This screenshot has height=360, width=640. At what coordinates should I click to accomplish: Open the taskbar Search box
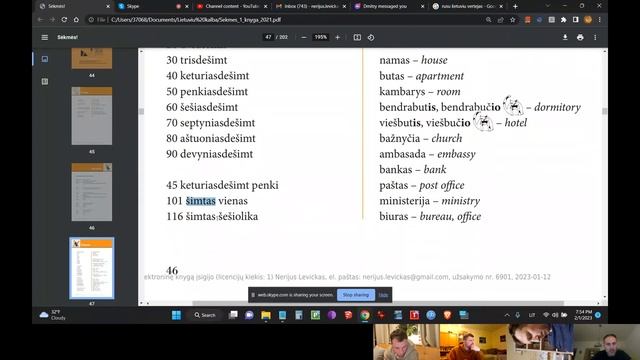coord(205,315)
